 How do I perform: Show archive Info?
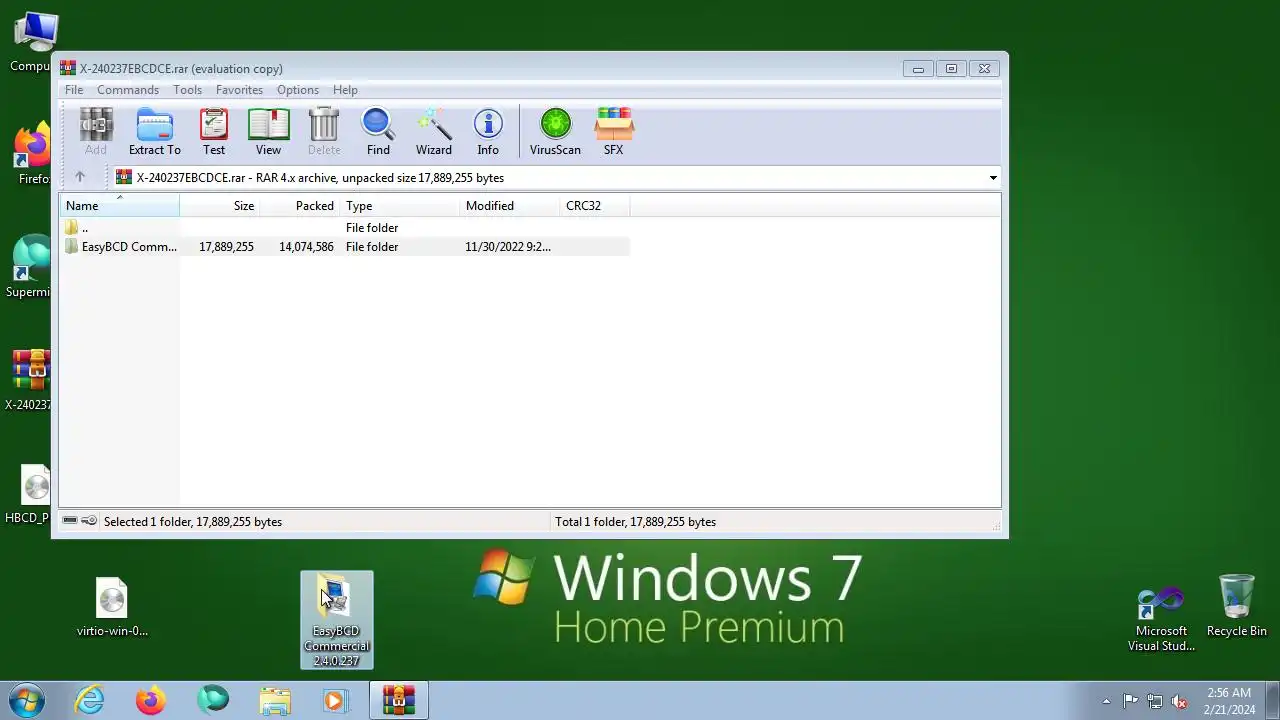pos(488,132)
